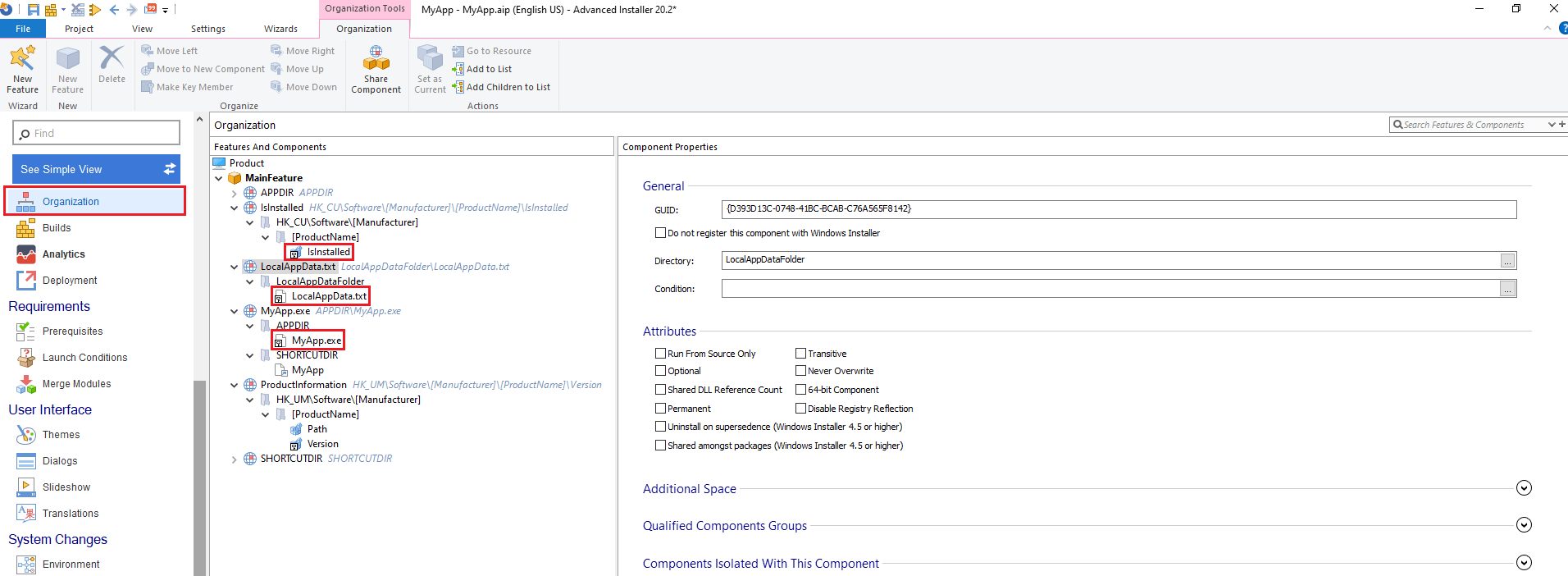Expand Components Isolated With This Component
Screen dimensions: 1568x576
(1524, 563)
